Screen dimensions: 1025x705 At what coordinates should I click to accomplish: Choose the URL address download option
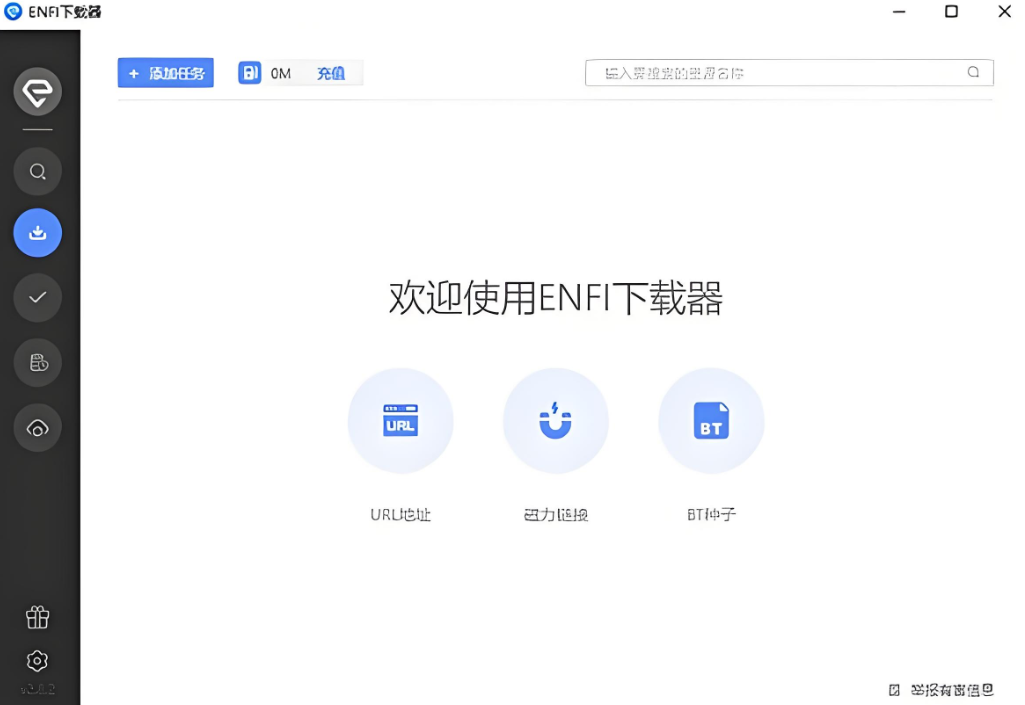coord(400,421)
